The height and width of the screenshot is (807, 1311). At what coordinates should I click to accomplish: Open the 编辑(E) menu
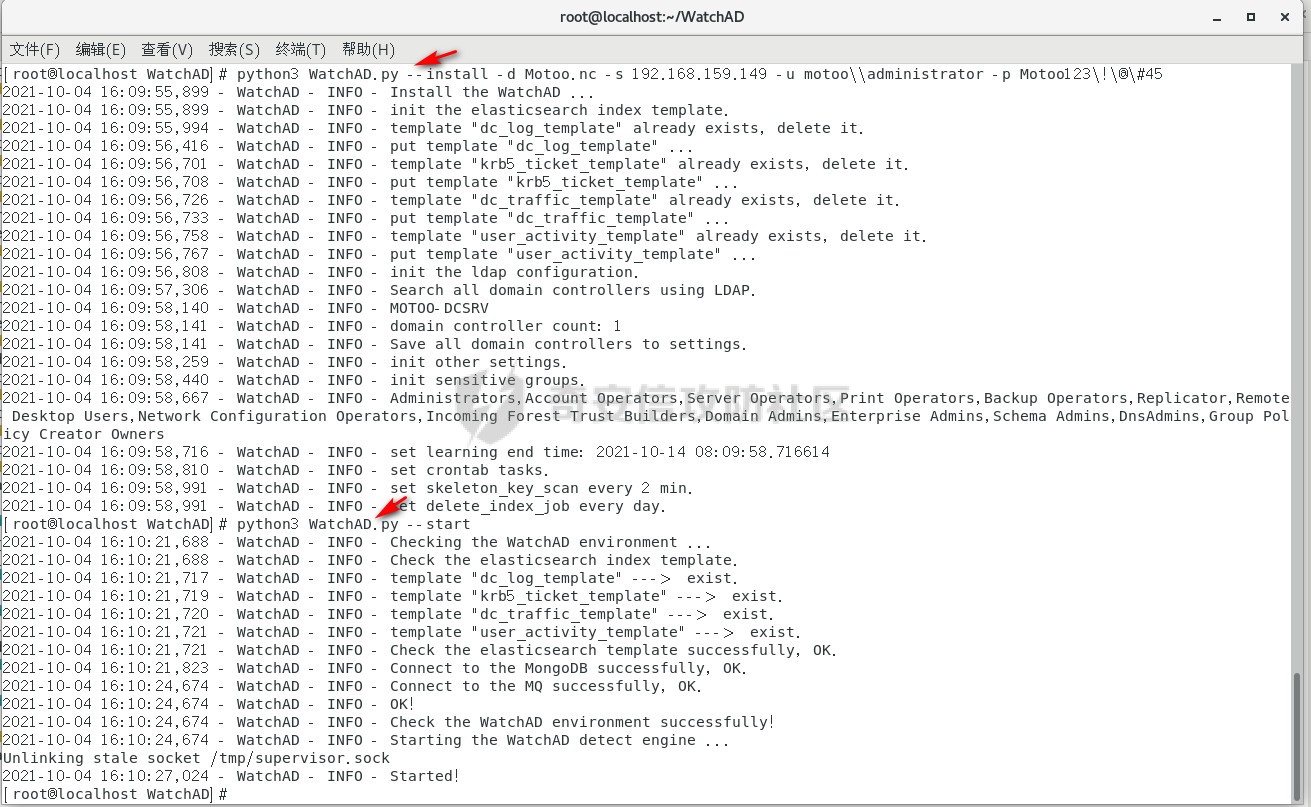coord(101,49)
